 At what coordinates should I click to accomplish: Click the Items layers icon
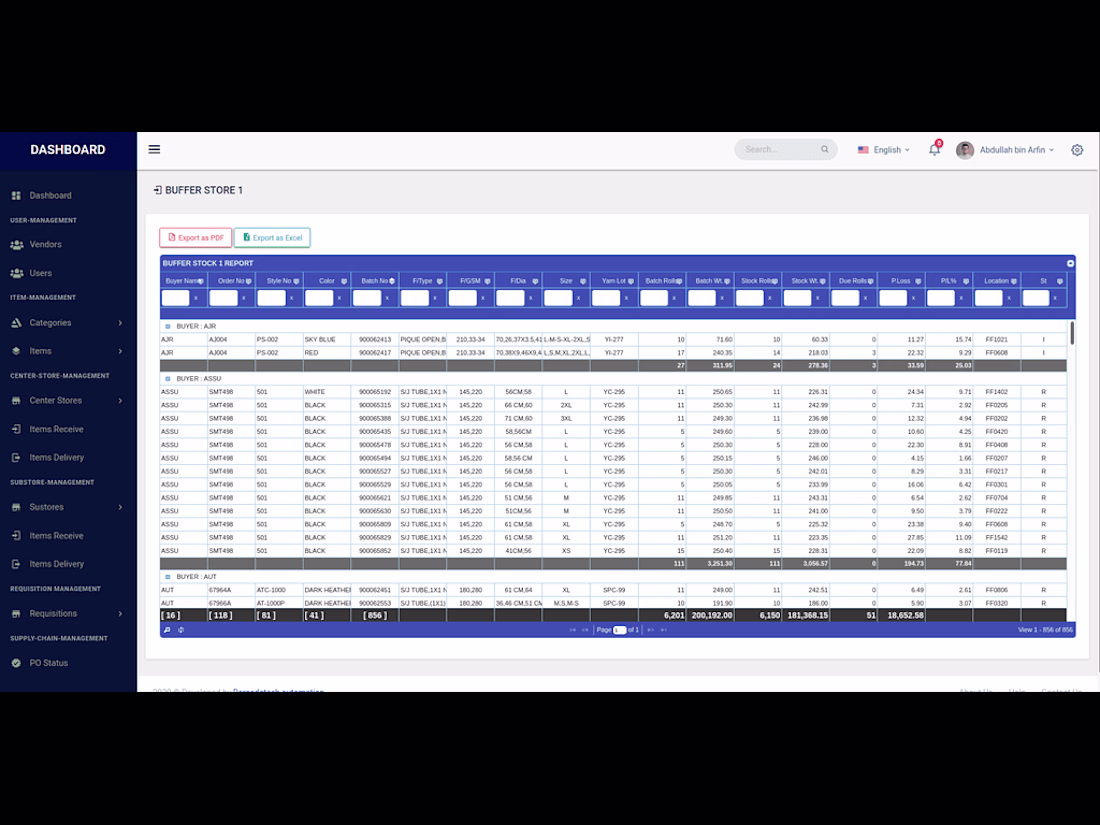click(16, 351)
